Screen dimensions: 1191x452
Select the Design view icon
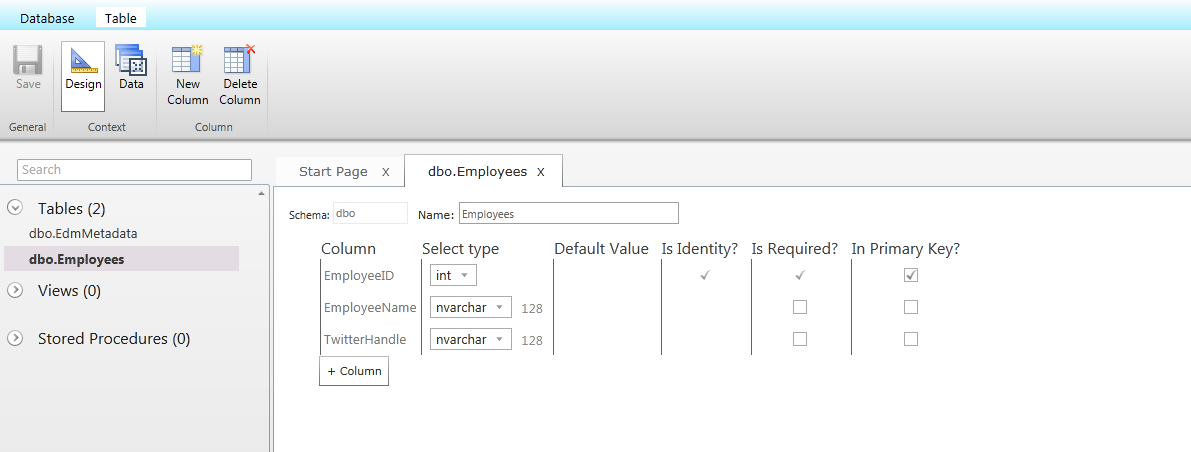coord(83,61)
